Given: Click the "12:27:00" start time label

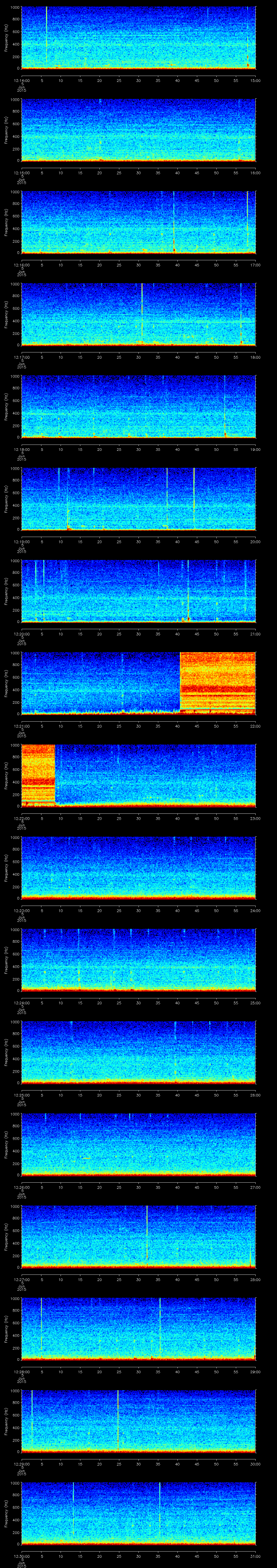Looking at the screenshot, I should pos(22,1279).
